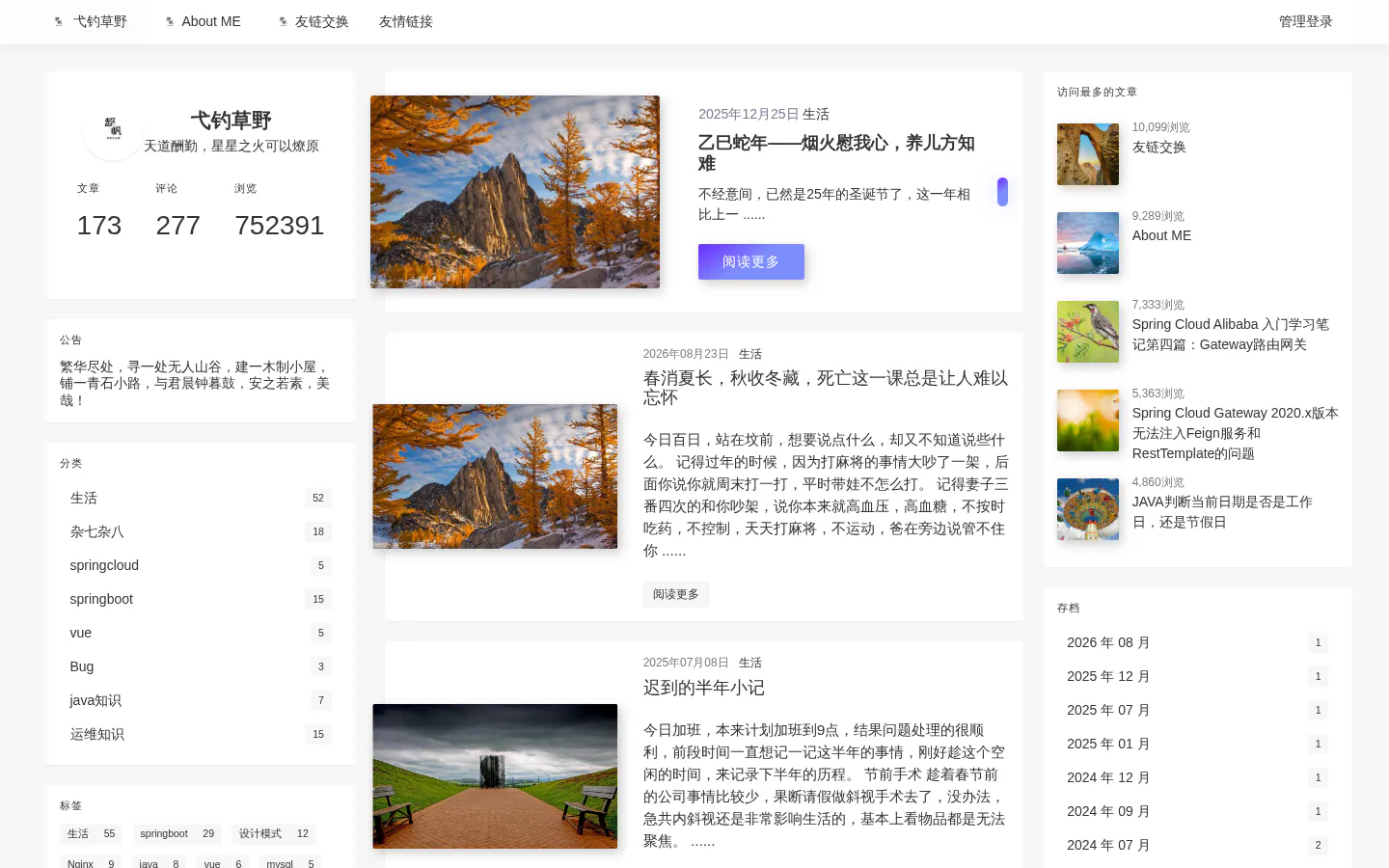Open article 乙巳蛇年——烟火慰我心，养儿方知难
The image size is (1389, 868).
[836, 153]
